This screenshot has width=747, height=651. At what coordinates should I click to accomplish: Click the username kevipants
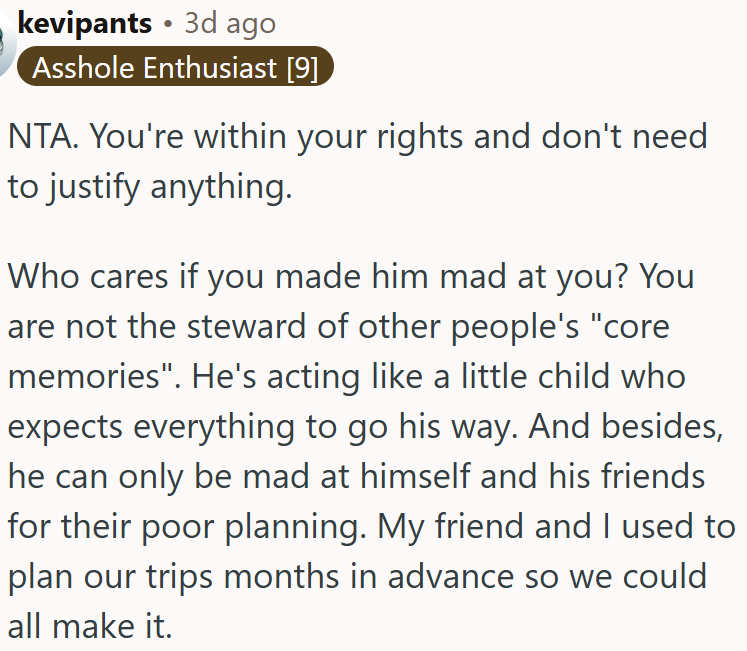[x=85, y=23]
